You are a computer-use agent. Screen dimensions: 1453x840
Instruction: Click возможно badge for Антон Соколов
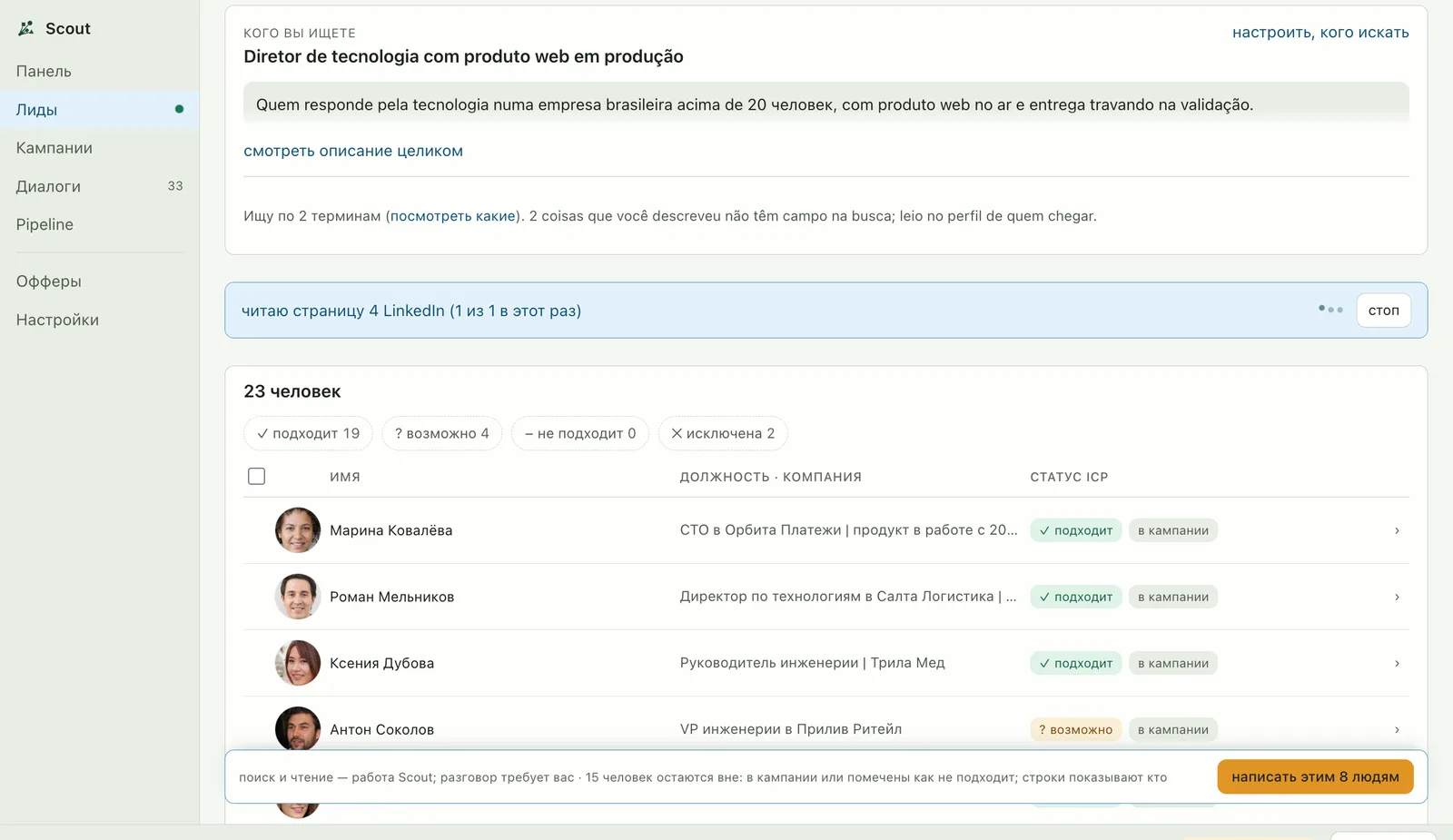click(1076, 729)
